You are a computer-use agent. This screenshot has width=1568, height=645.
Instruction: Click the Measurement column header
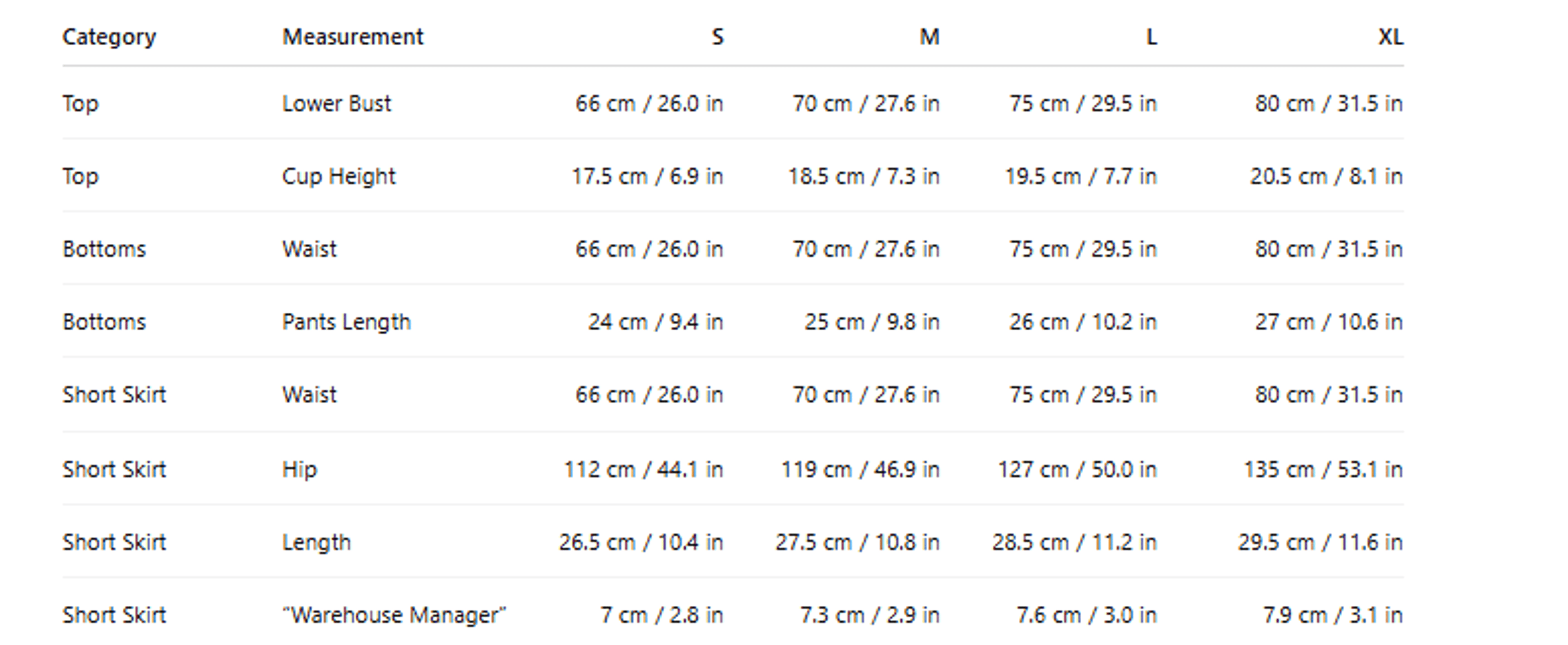(x=352, y=37)
